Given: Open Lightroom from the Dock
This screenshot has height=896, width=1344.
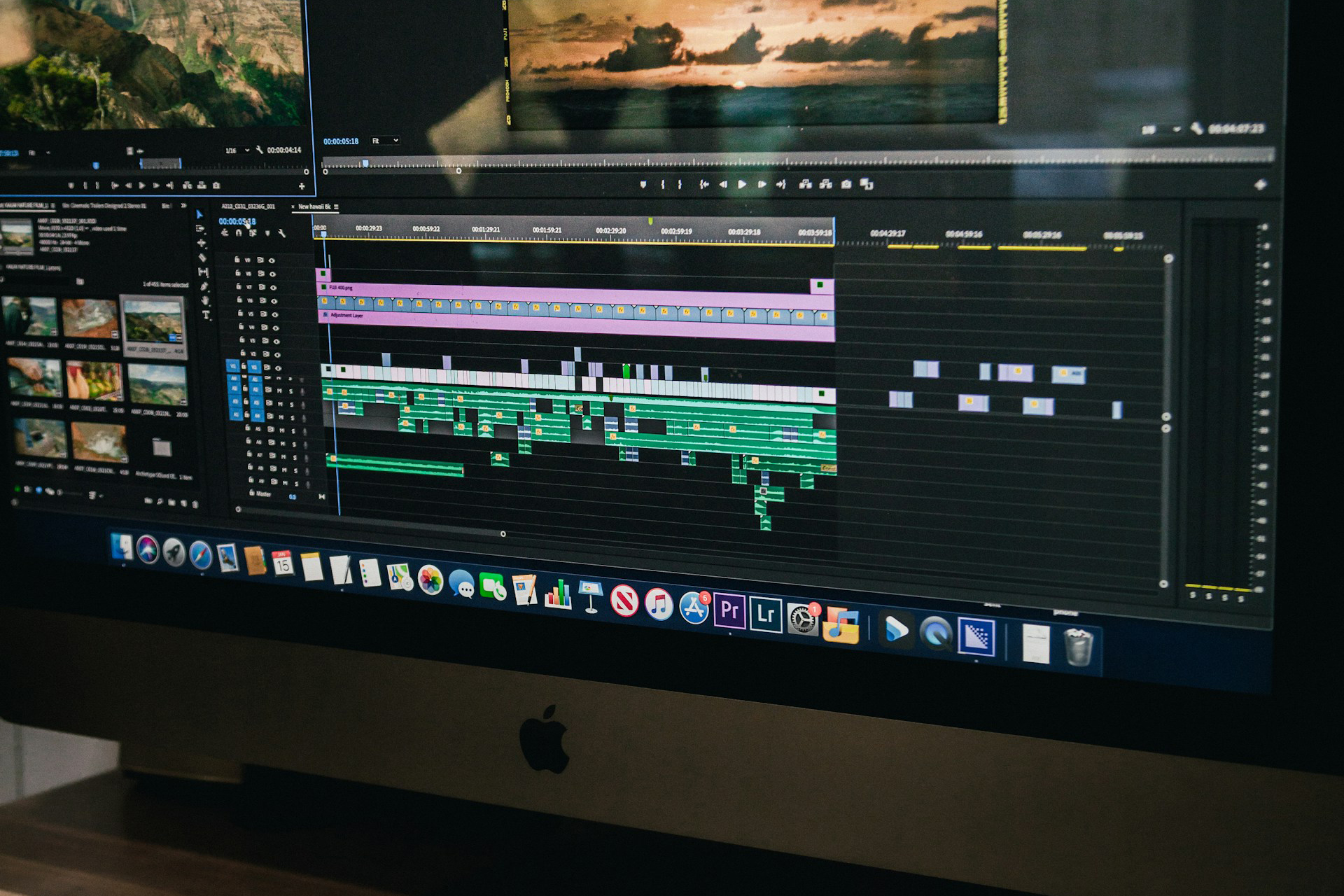Looking at the screenshot, I should coord(765,614).
